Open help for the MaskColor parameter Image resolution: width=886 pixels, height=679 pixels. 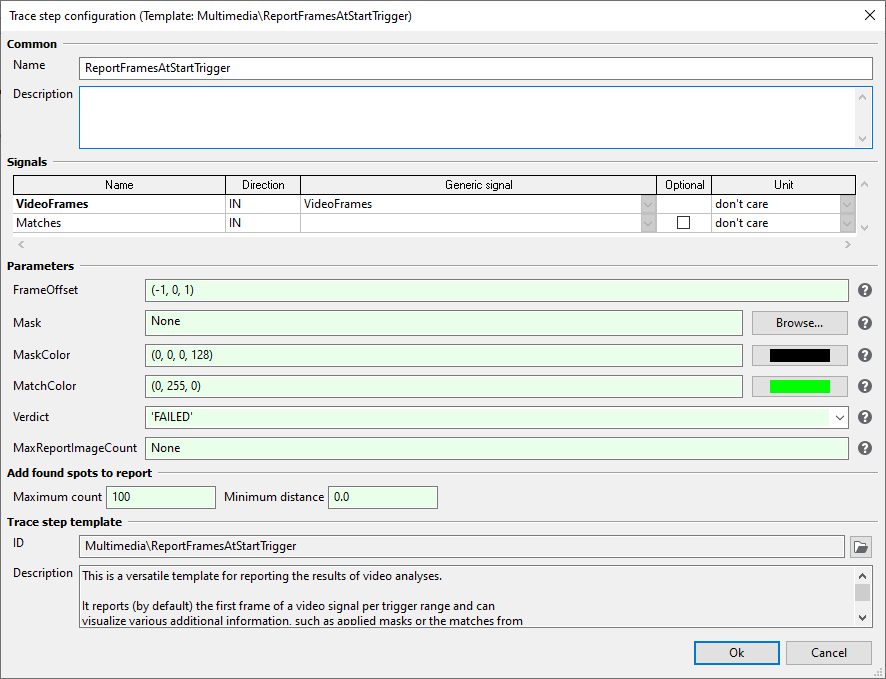point(865,355)
